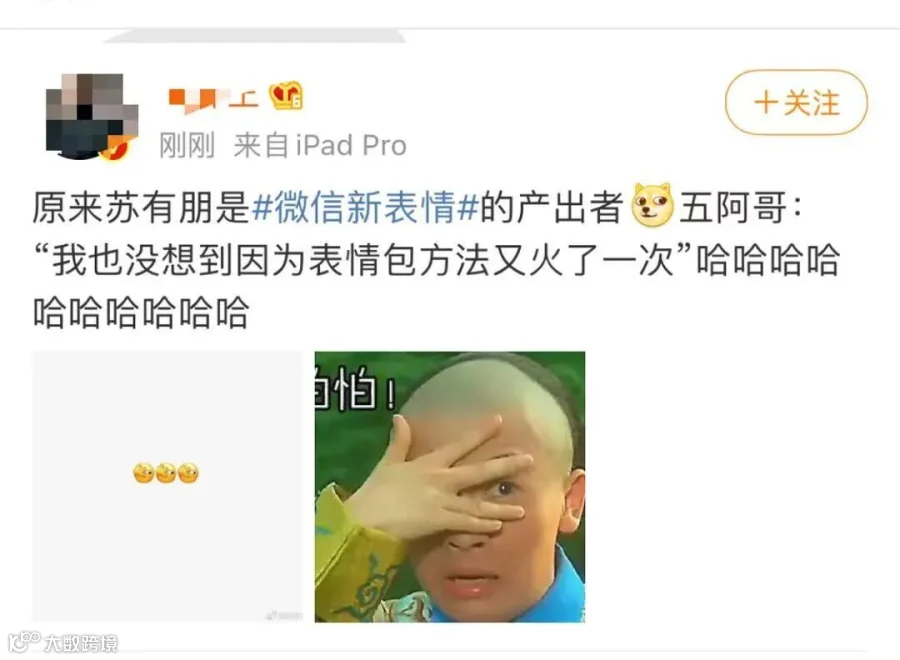Click the 怕怕! caption on the meme
This screenshot has width=900, height=660.
click(x=355, y=390)
